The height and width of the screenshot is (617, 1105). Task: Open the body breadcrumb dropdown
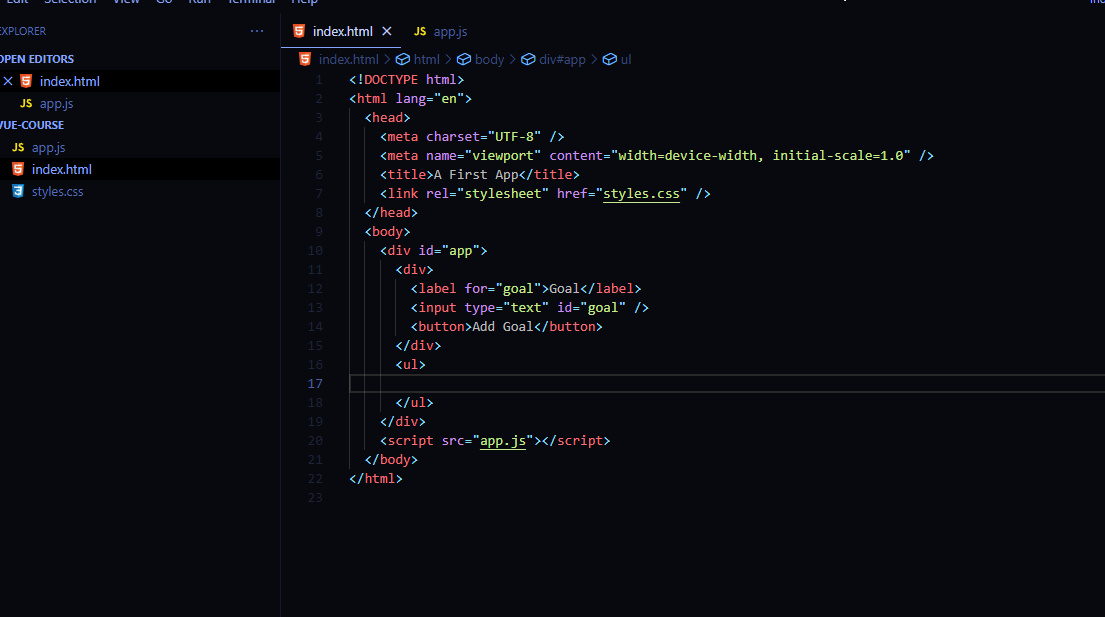[489, 60]
